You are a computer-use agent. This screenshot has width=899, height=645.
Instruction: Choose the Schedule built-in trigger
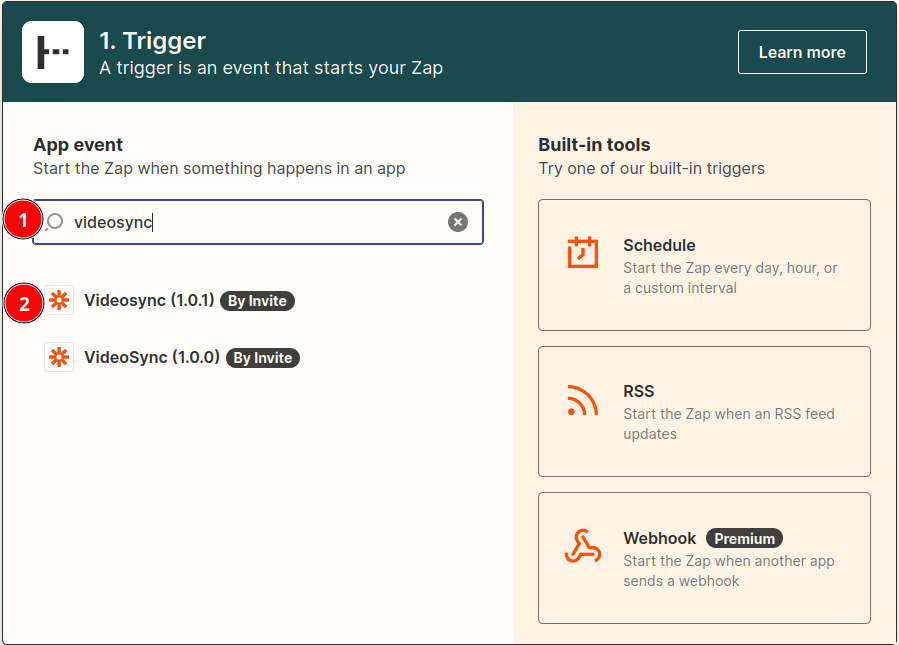(x=704, y=265)
